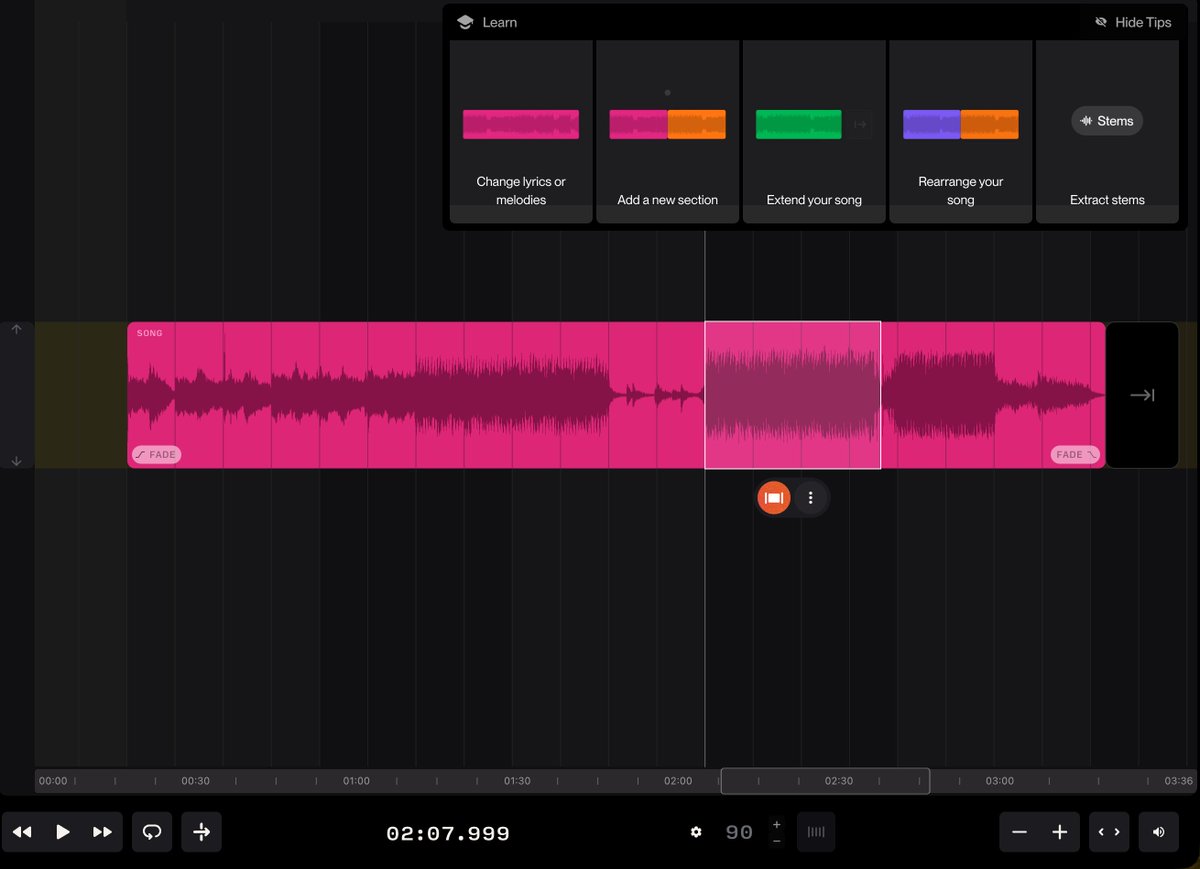Toggle the fade-out badge on the clip

point(1075,454)
